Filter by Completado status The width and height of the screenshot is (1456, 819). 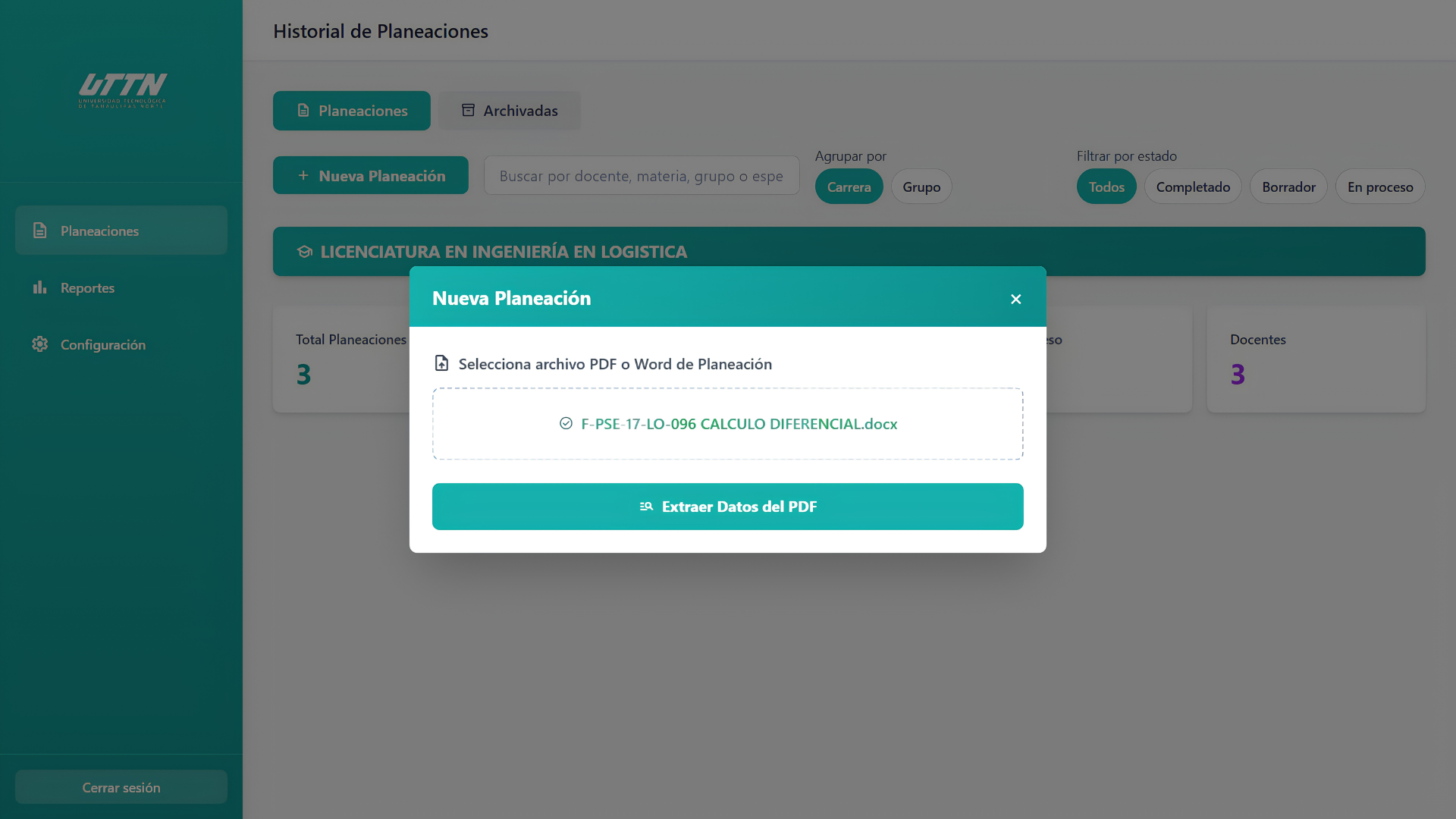coord(1193,187)
